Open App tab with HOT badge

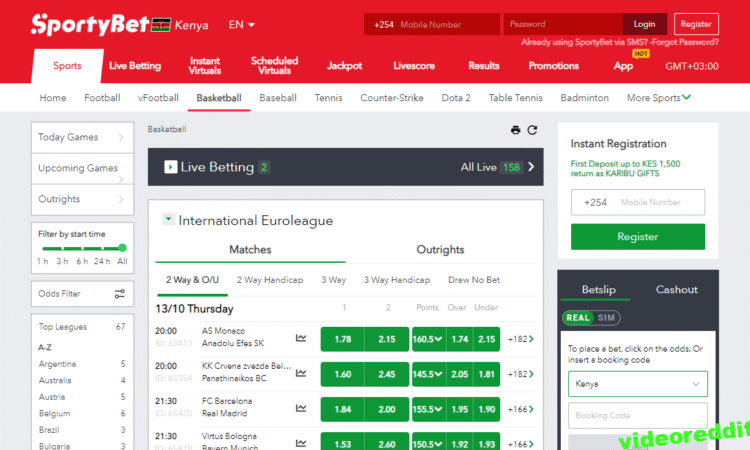click(623, 66)
